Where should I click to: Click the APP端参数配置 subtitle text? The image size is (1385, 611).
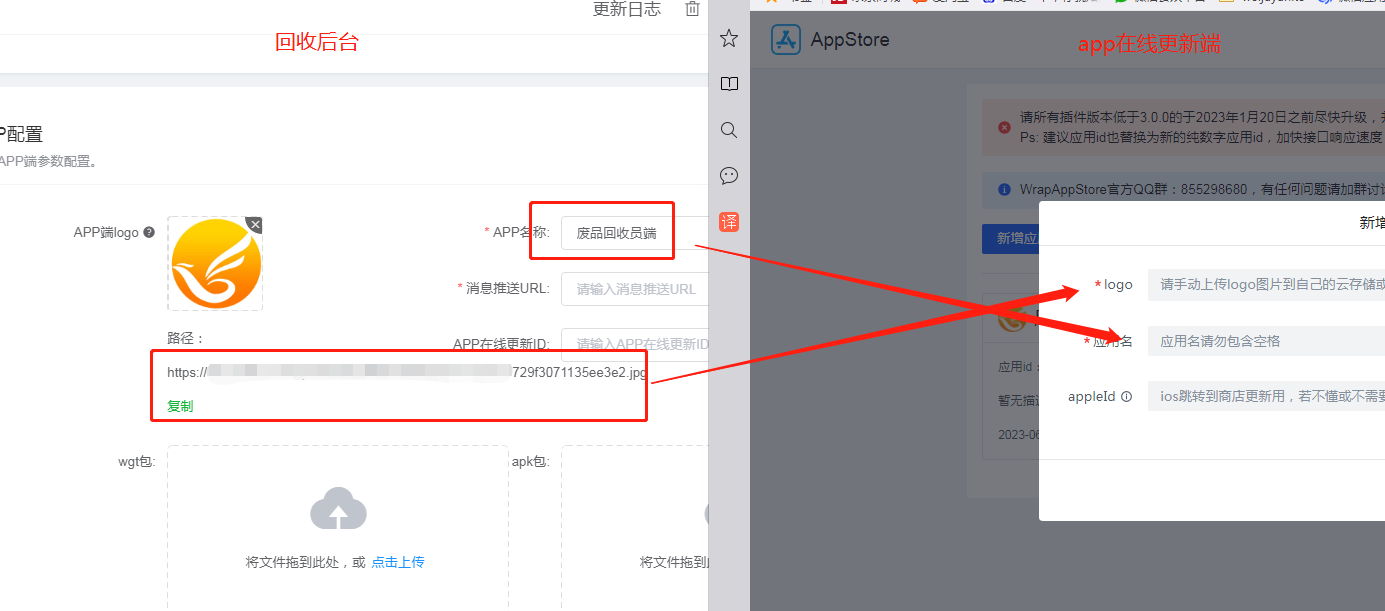click(48, 161)
